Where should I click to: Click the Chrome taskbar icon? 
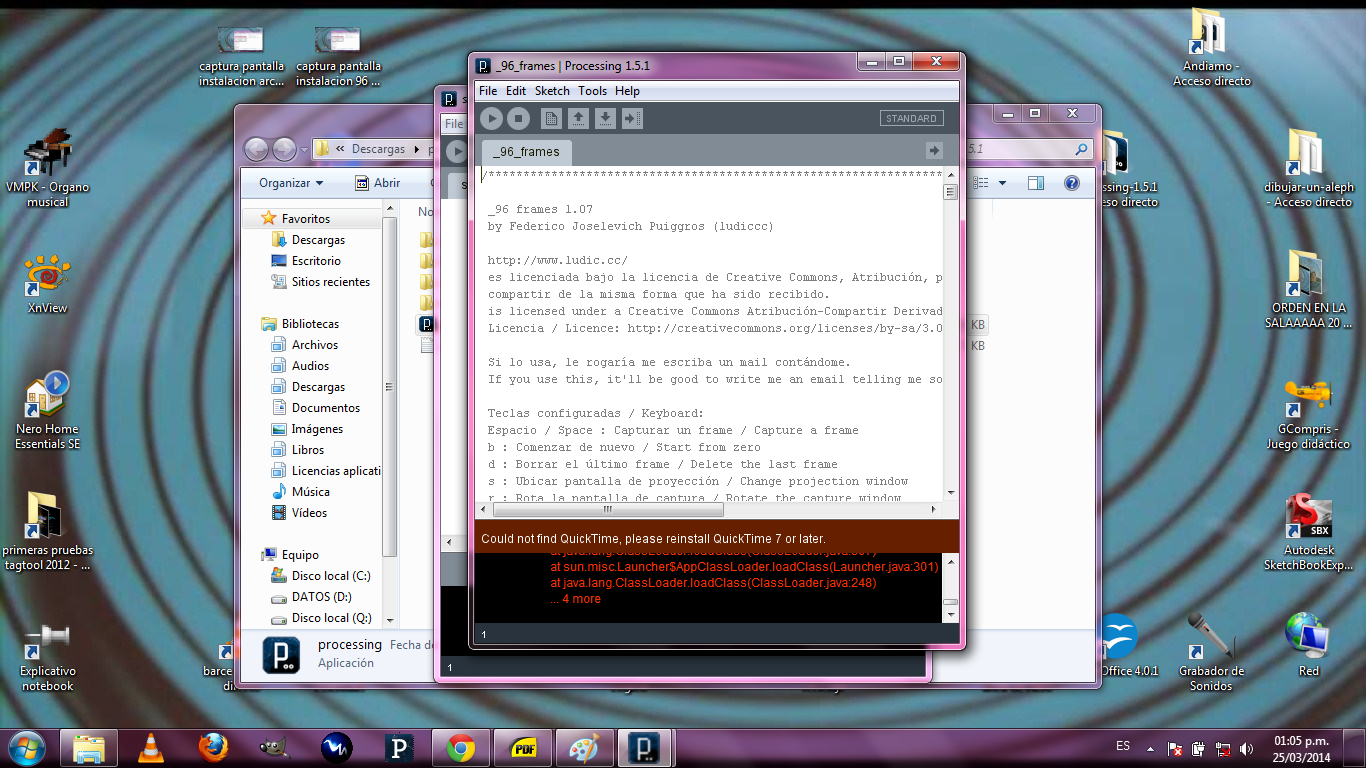(460, 748)
